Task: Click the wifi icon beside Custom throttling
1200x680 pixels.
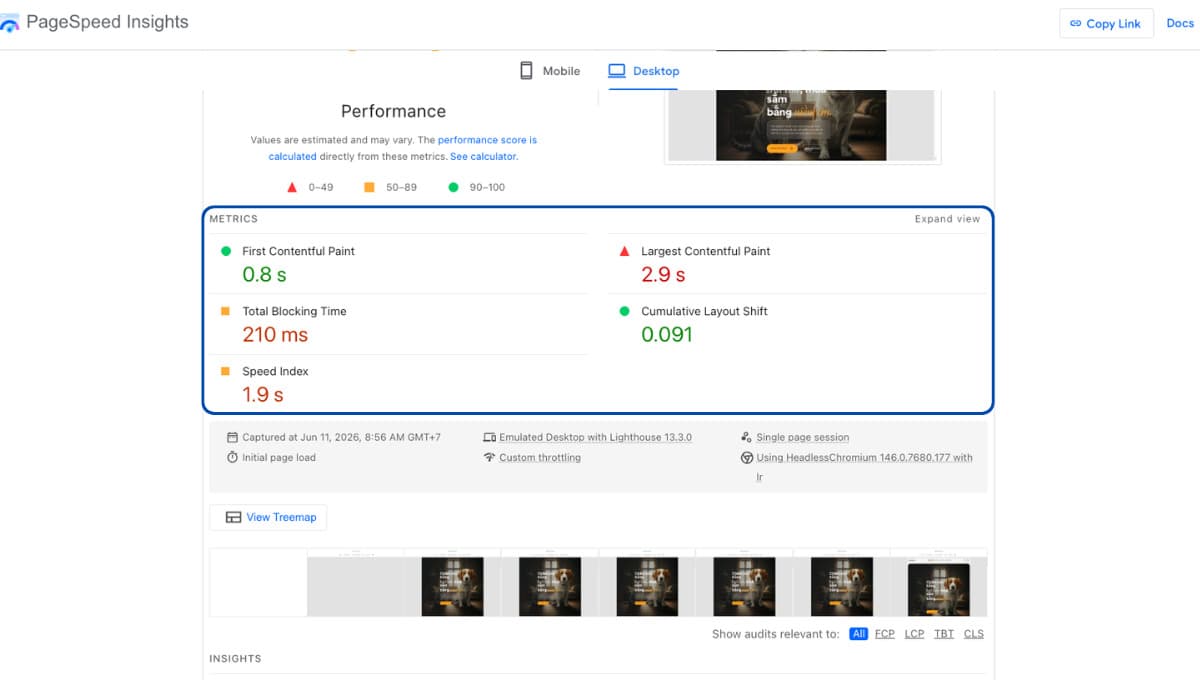Action: (489, 457)
